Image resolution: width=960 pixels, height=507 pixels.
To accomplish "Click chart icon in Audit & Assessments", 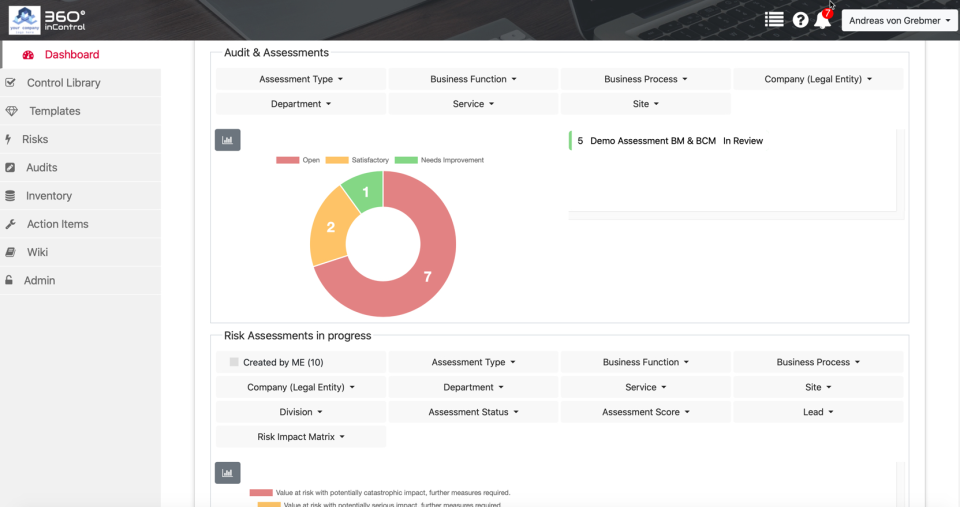I will click(x=227, y=140).
